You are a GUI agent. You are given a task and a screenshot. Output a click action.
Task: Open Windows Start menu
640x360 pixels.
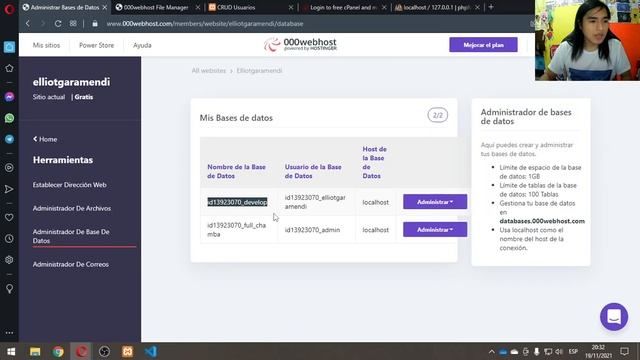[x=11, y=351]
